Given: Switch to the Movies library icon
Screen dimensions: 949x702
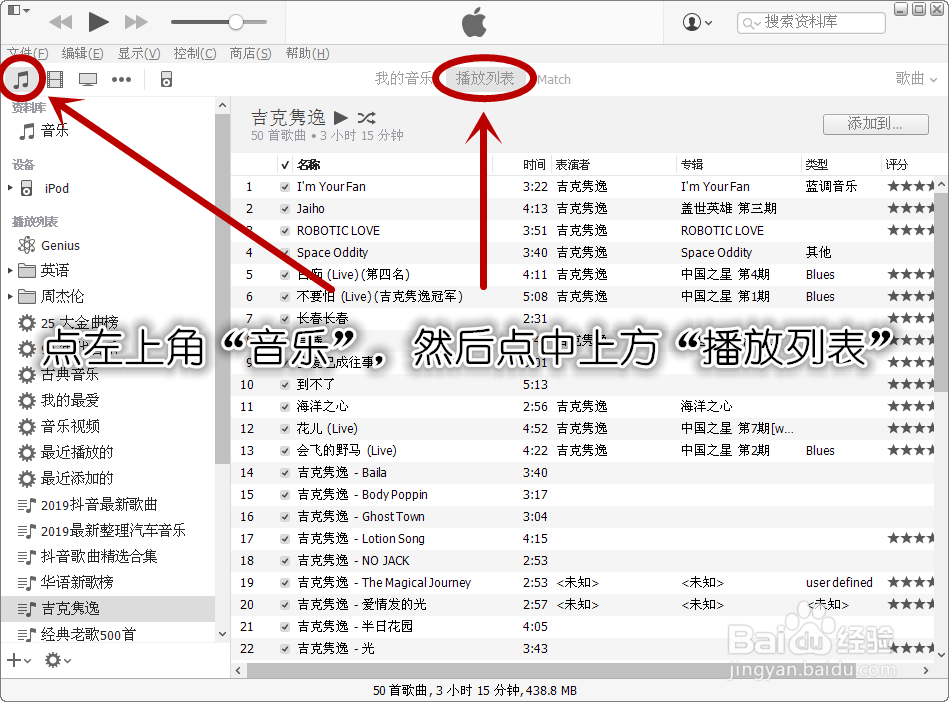Looking at the screenshot, I should pos(55,79).
